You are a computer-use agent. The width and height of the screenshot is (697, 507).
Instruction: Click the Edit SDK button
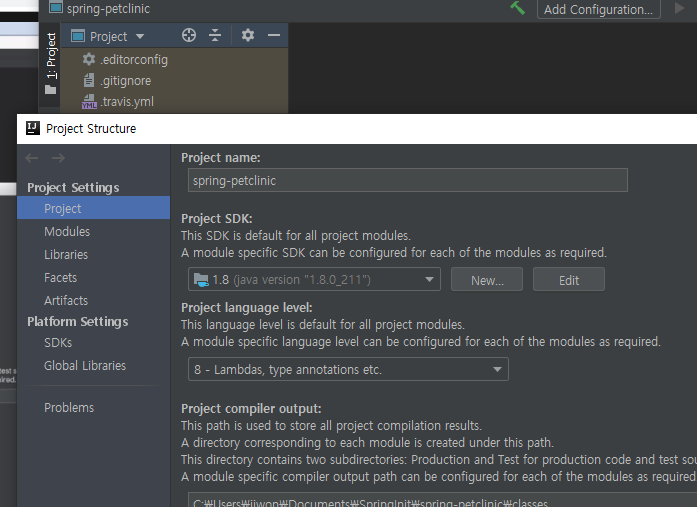tap(569, 280)
